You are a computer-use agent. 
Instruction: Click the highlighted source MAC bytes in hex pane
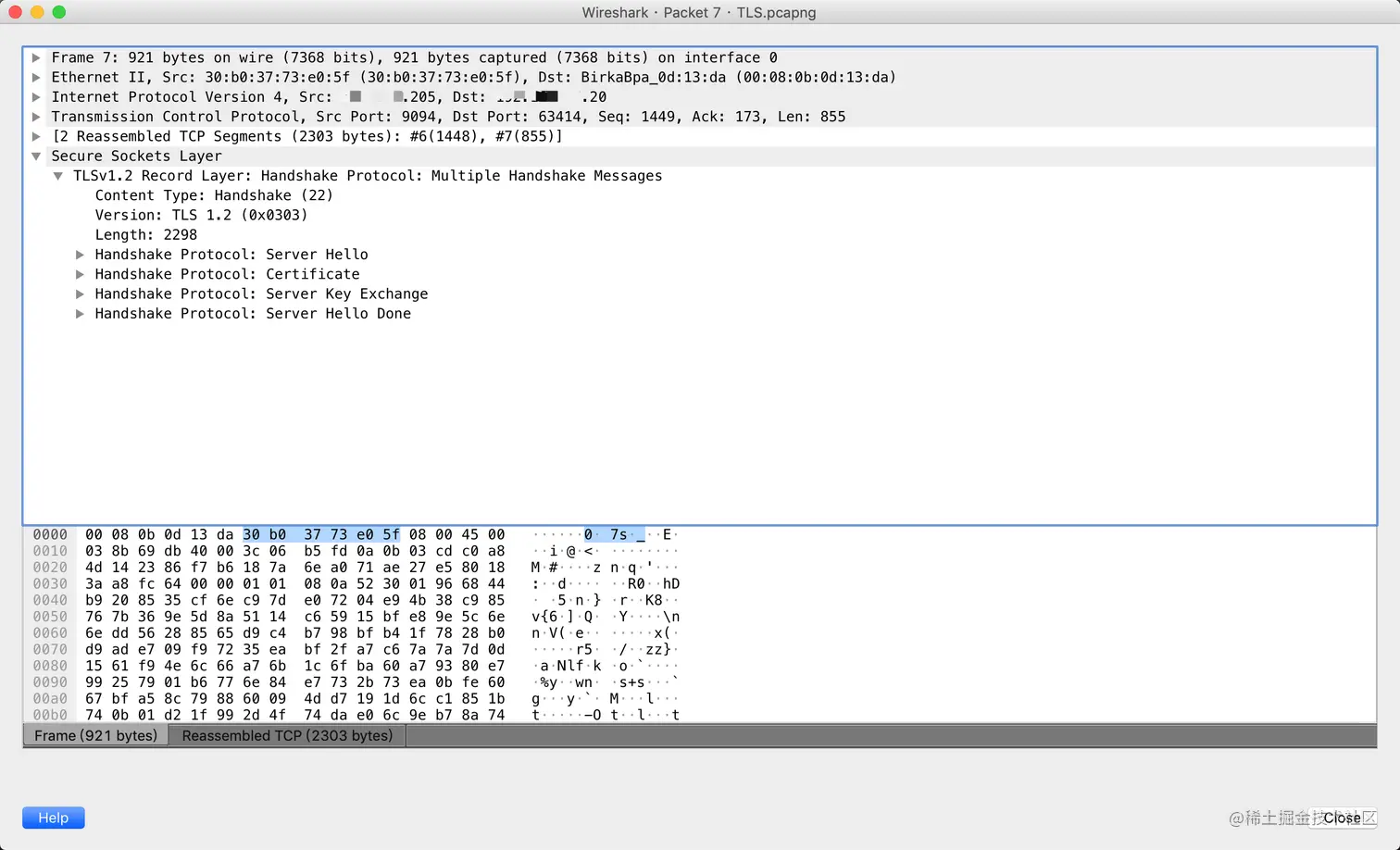pos(321,534)
